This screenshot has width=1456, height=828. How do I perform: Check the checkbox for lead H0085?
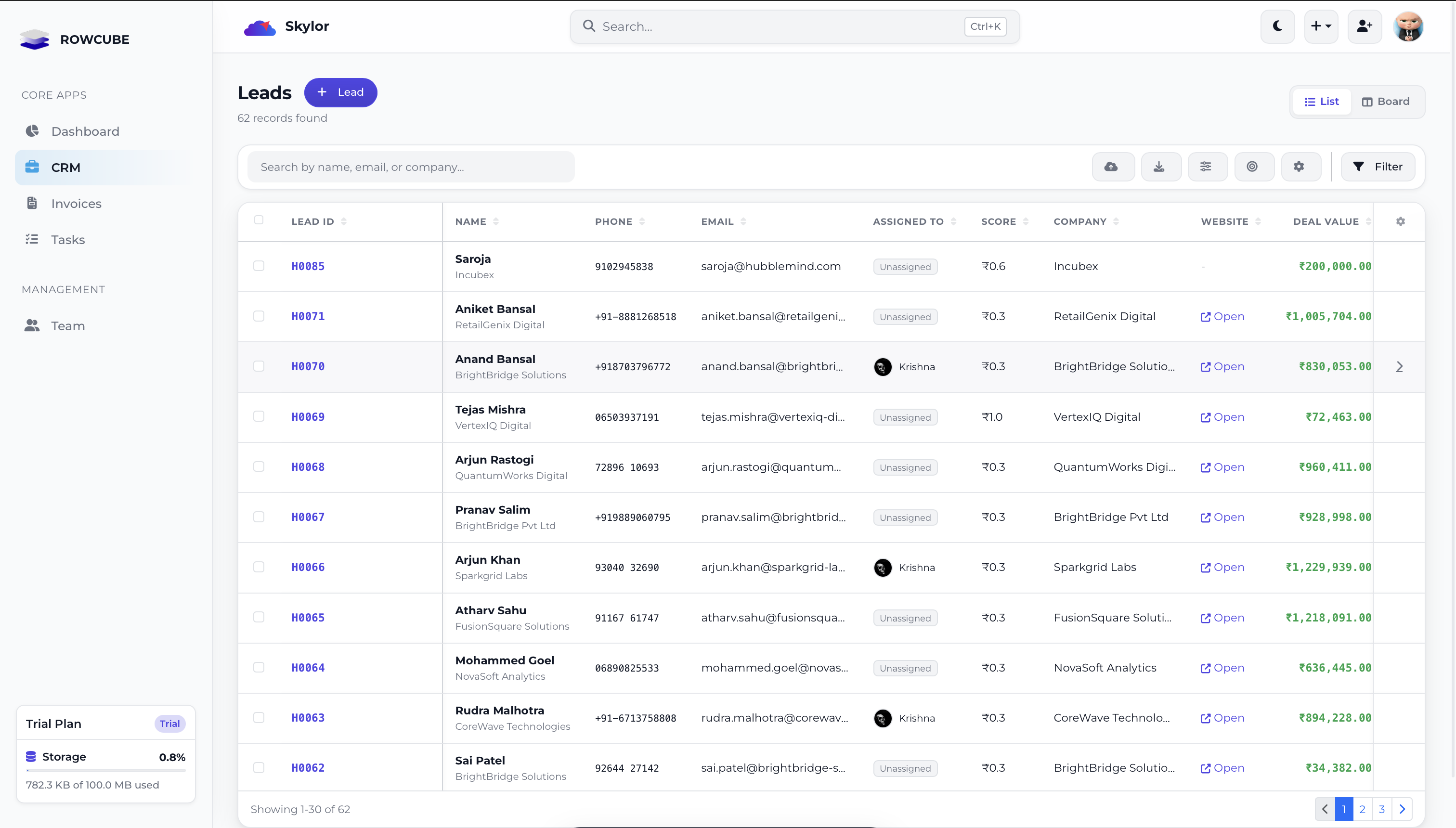point(259,266)
